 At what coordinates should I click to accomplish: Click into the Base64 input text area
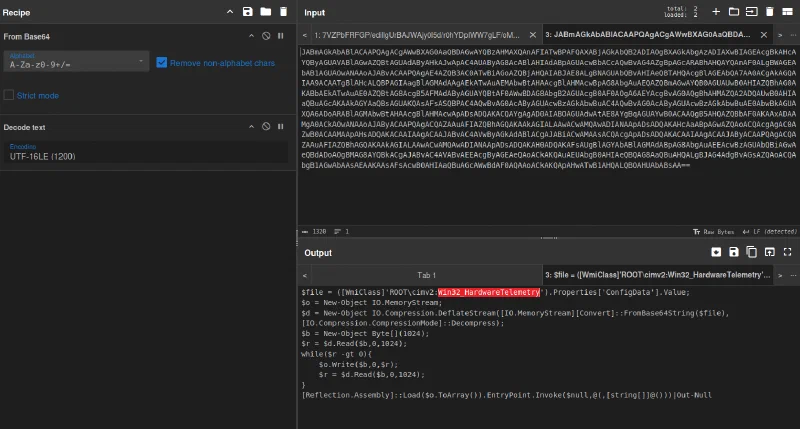(548, 135)
